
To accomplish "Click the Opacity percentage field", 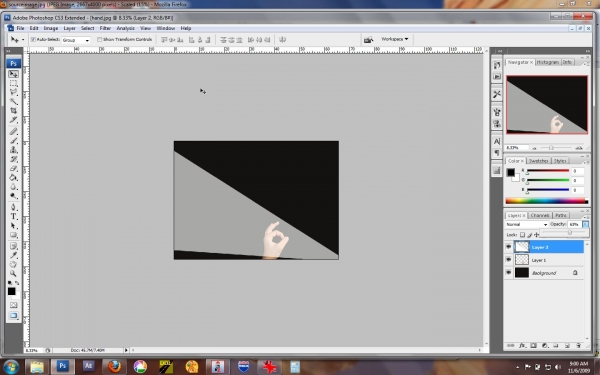I will (574, 224).
